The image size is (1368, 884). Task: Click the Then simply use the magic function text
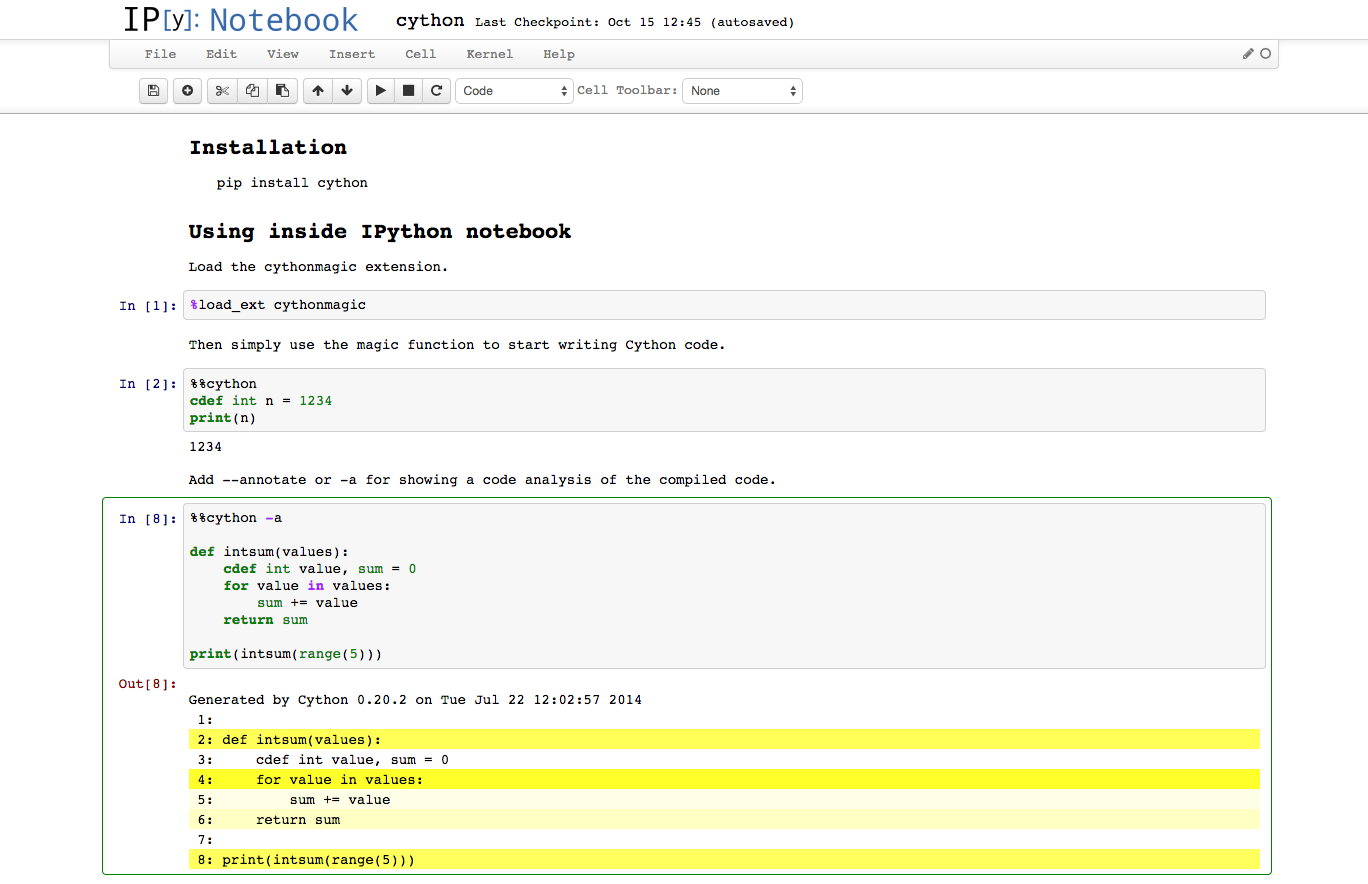457,345
